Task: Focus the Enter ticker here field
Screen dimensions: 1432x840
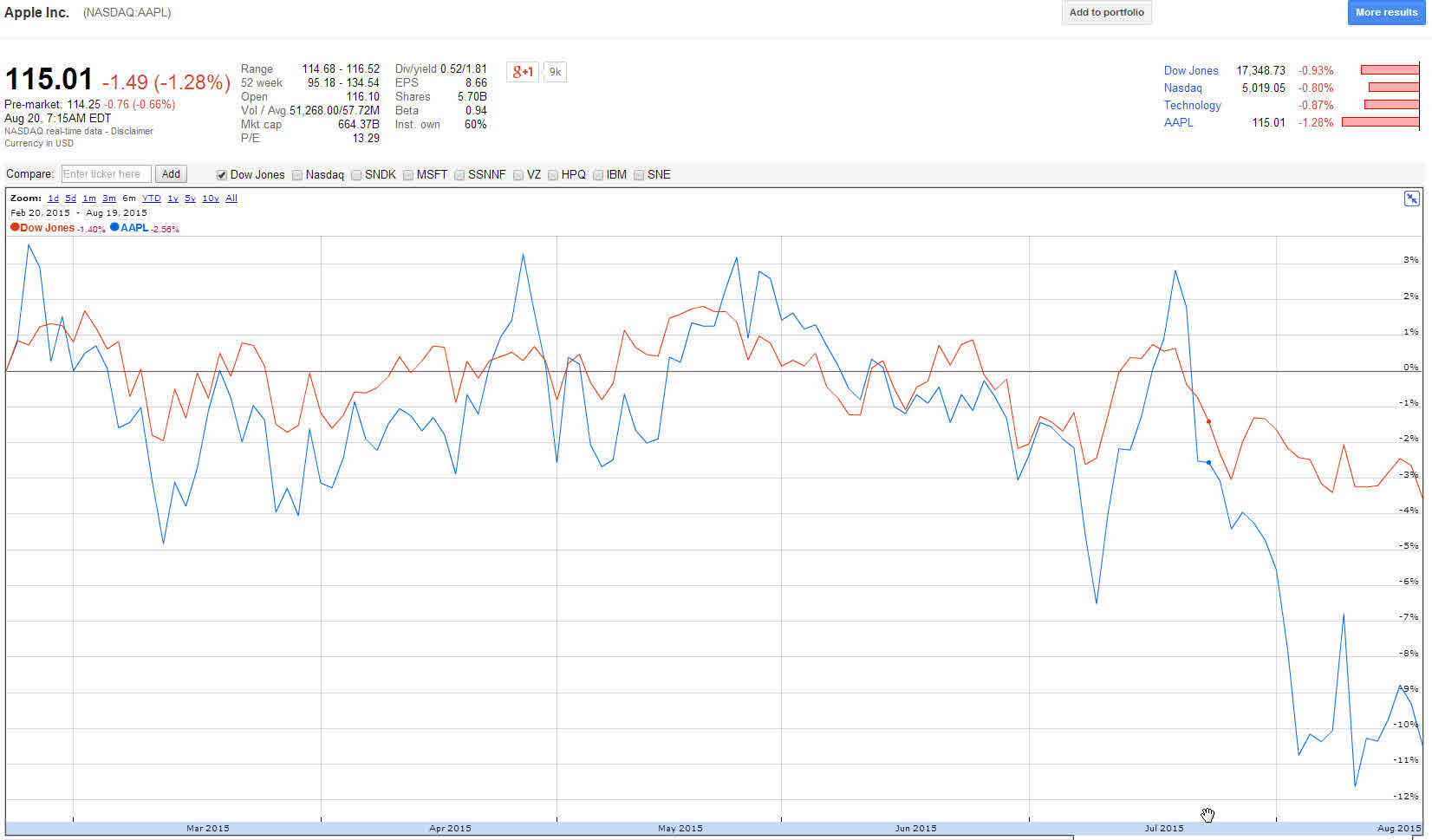Action: tap(107, 174)
